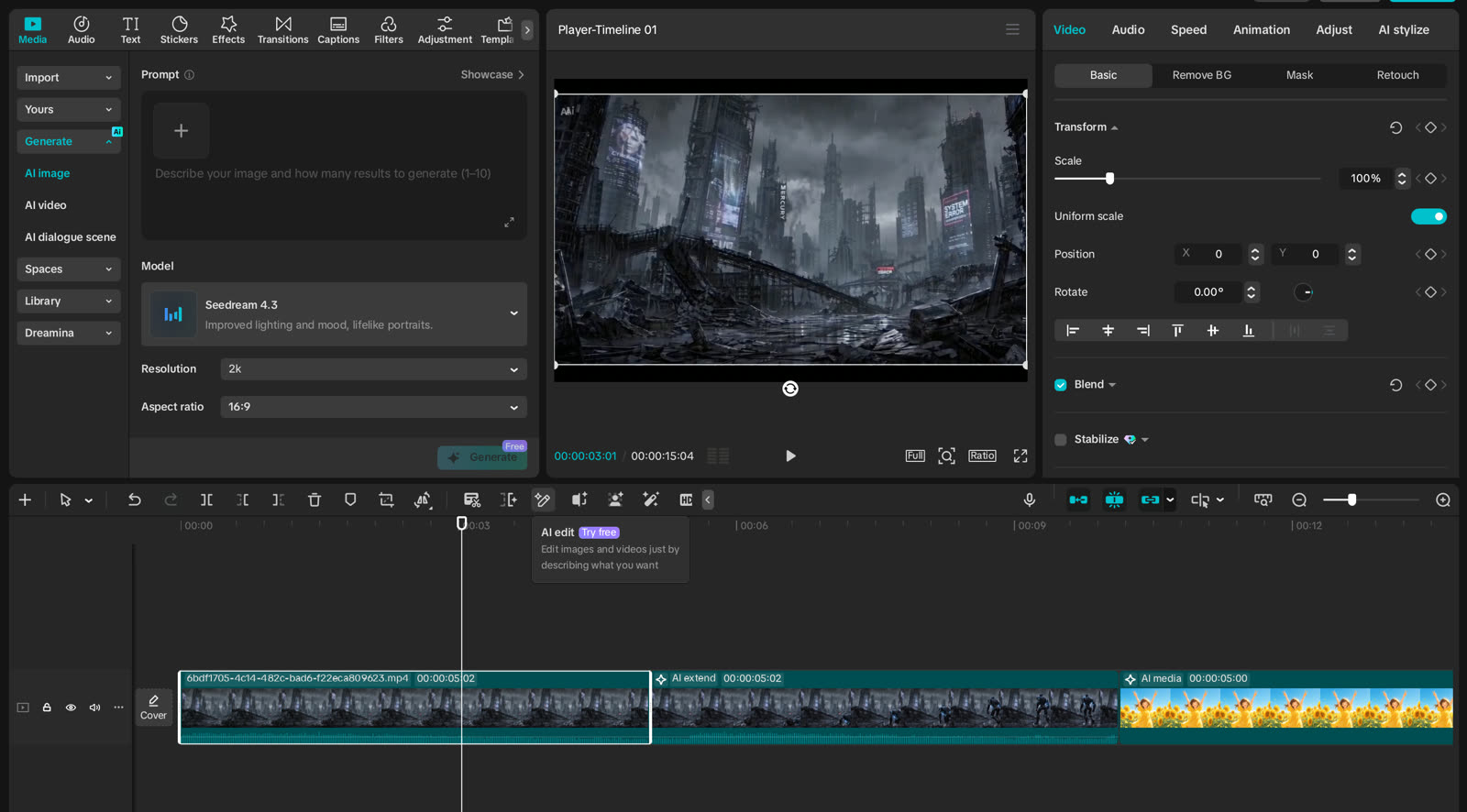This screenshot has height=812, width=1467.
Task: Add image reference with the plus box
Action: (182, 131)
